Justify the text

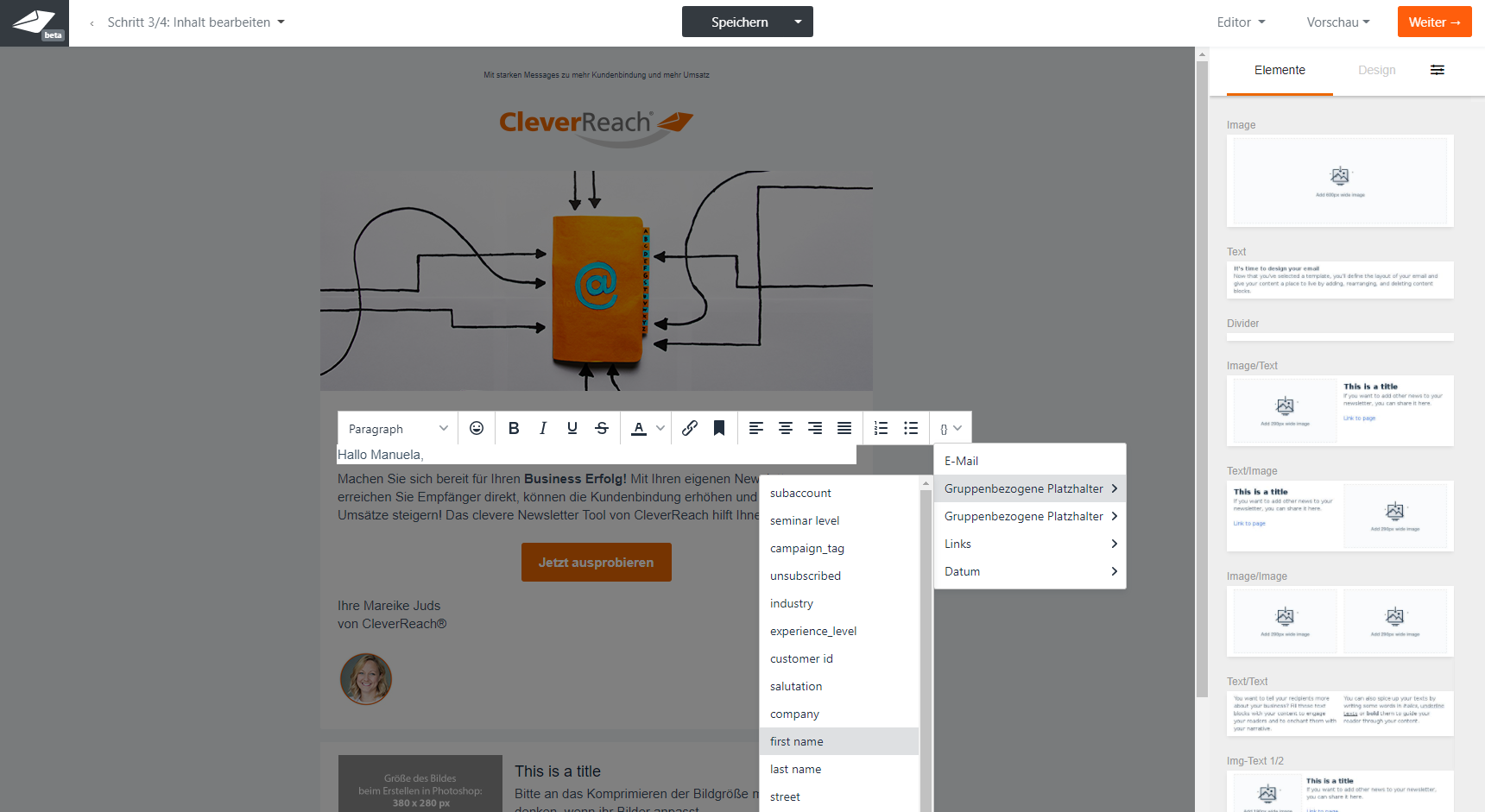[x=844, y=428]
